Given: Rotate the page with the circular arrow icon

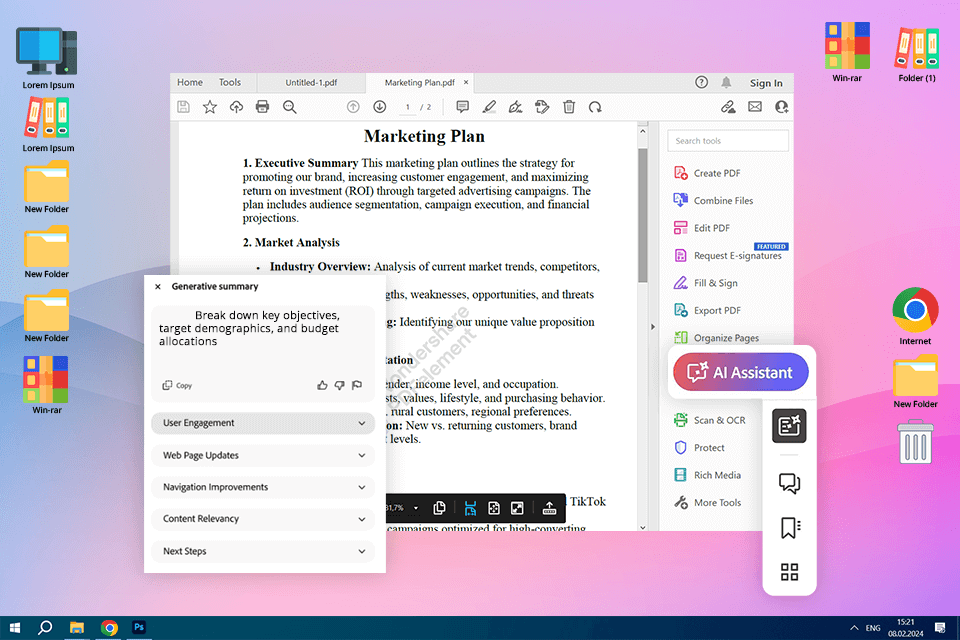Looking at the screenshot, I should tap(595, 107).
